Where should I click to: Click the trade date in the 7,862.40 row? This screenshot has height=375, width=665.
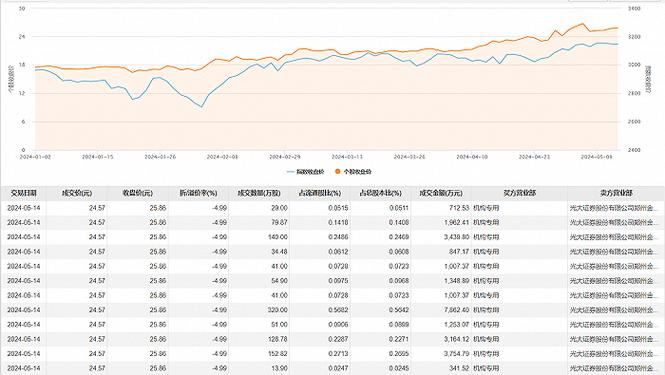click(24, 310)
